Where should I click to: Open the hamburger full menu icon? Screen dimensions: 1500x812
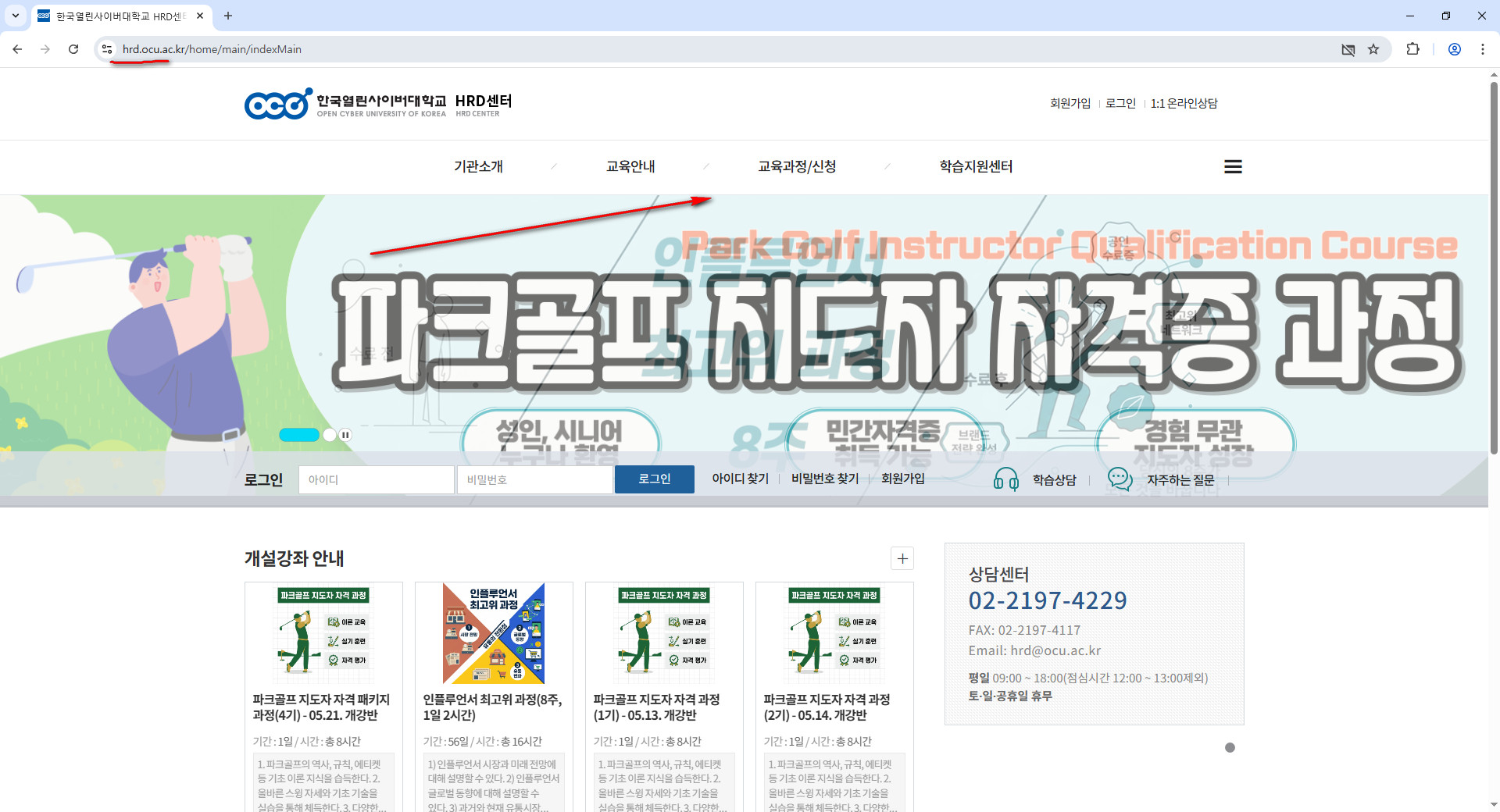[1233, 166]
